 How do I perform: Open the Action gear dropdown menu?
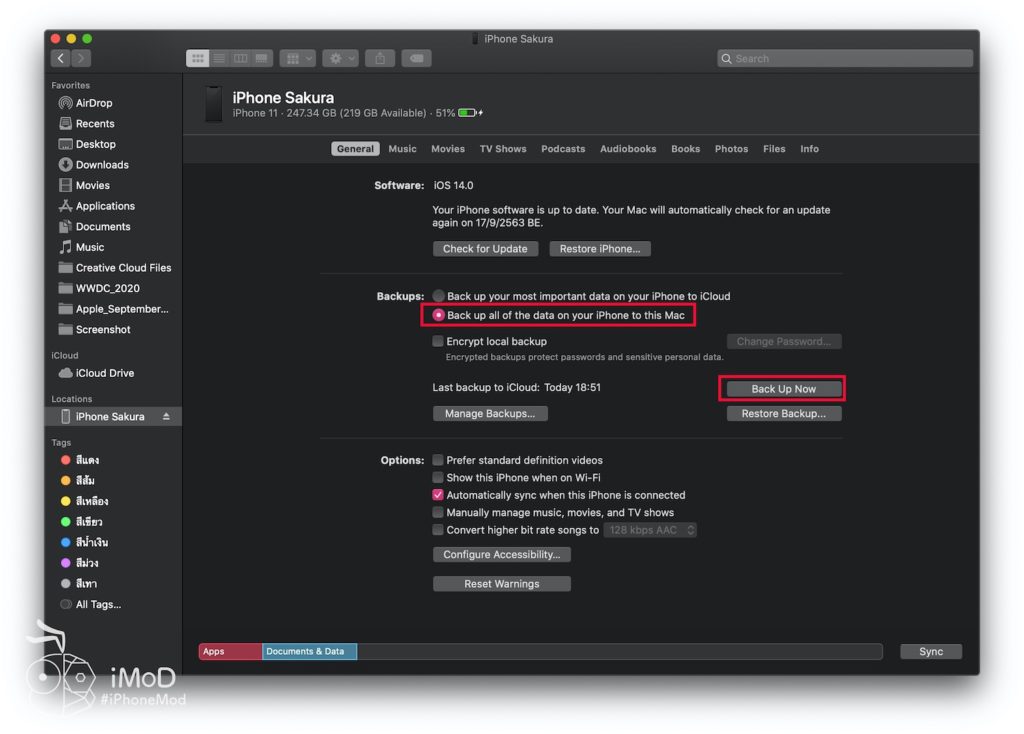click(x=340, y=59)
